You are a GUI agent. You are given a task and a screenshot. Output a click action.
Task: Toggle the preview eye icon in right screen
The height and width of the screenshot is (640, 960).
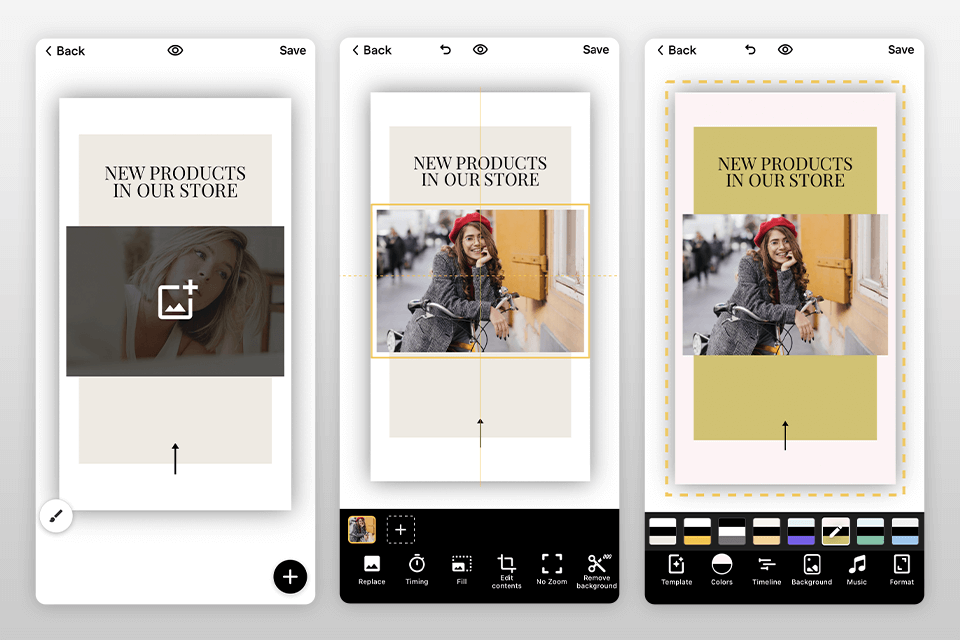click(785, 50)
